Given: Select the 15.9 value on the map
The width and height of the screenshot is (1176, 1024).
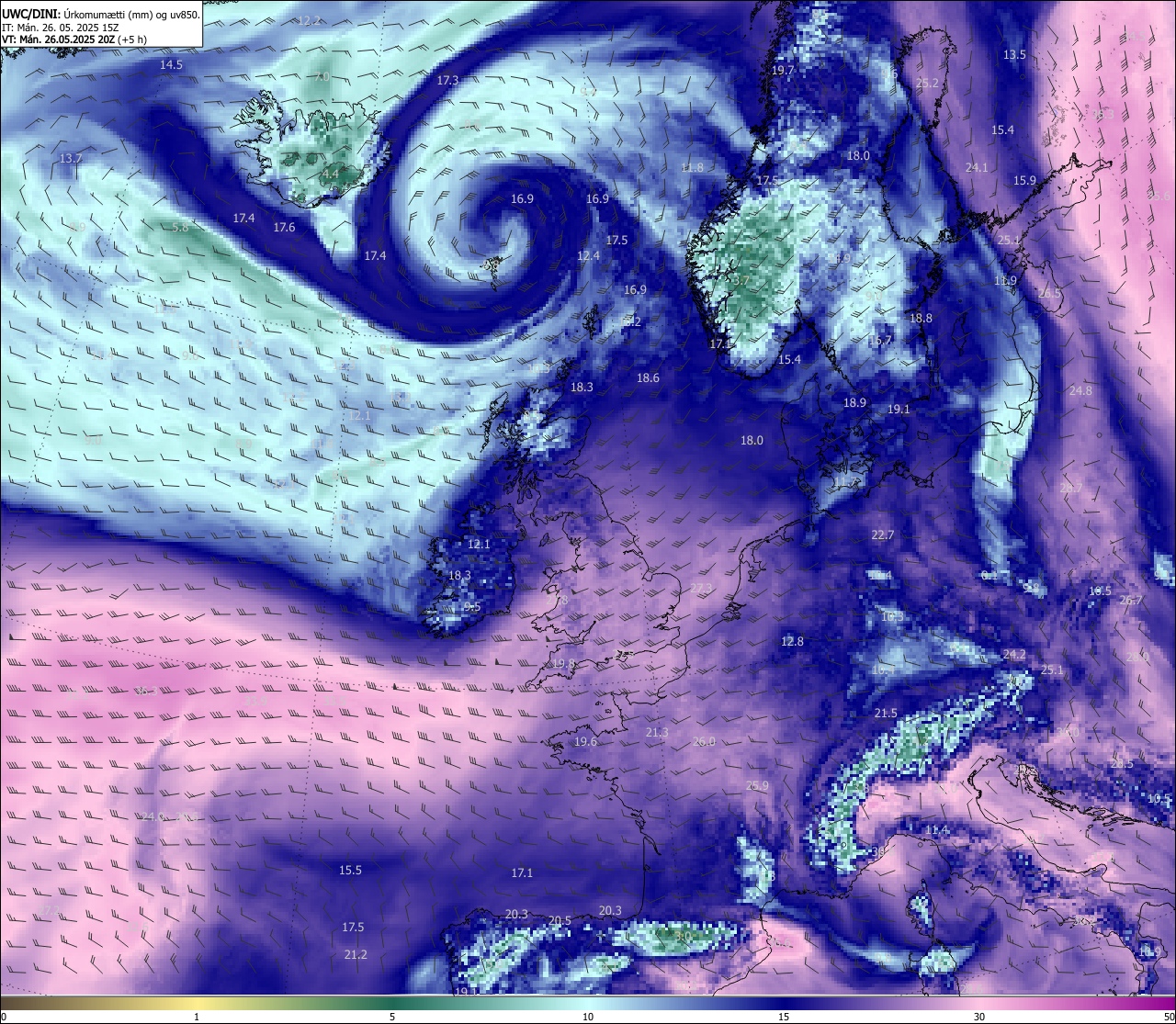Looking at the screenshot, I should coord(1024,181).
